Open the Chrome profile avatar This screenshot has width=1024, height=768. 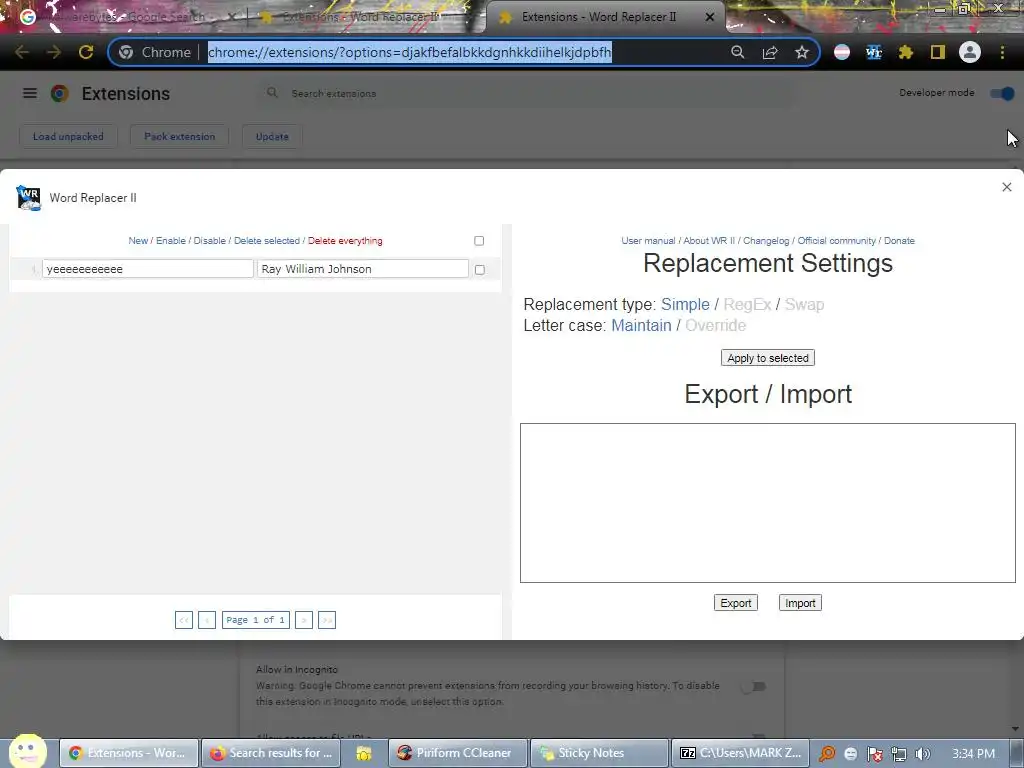tap(970, 52)
